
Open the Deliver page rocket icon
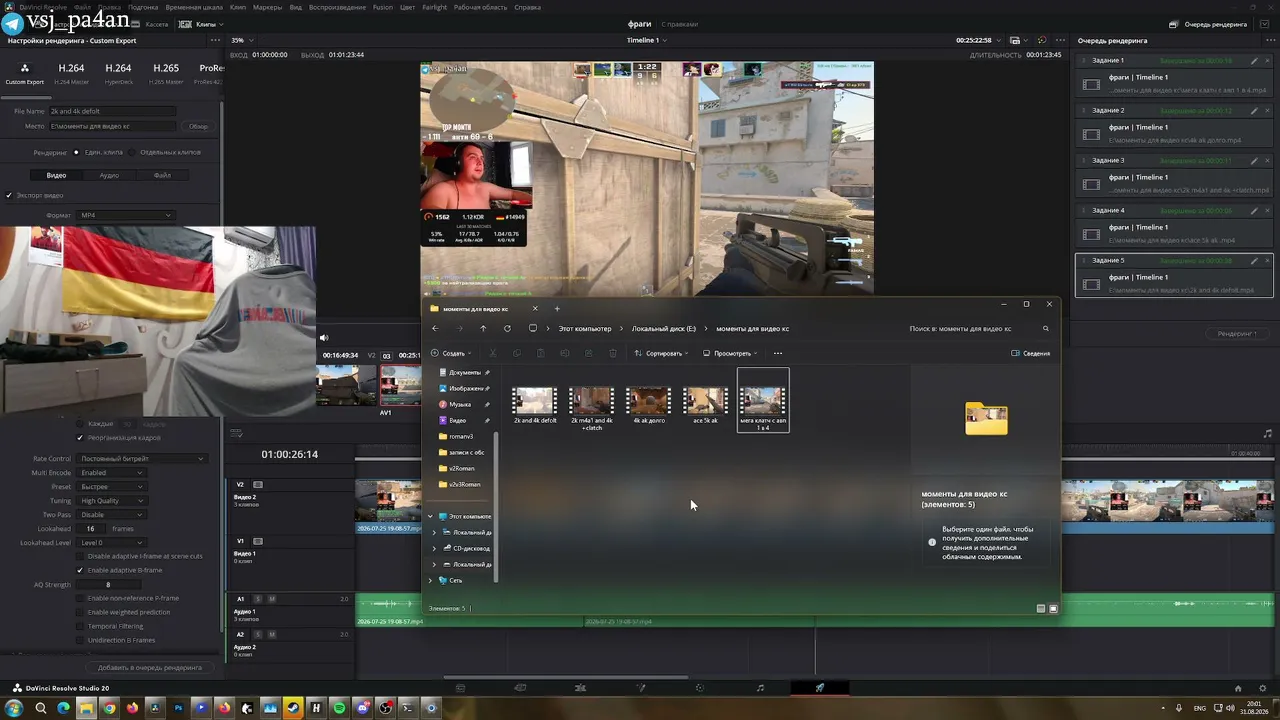point(819,688)
